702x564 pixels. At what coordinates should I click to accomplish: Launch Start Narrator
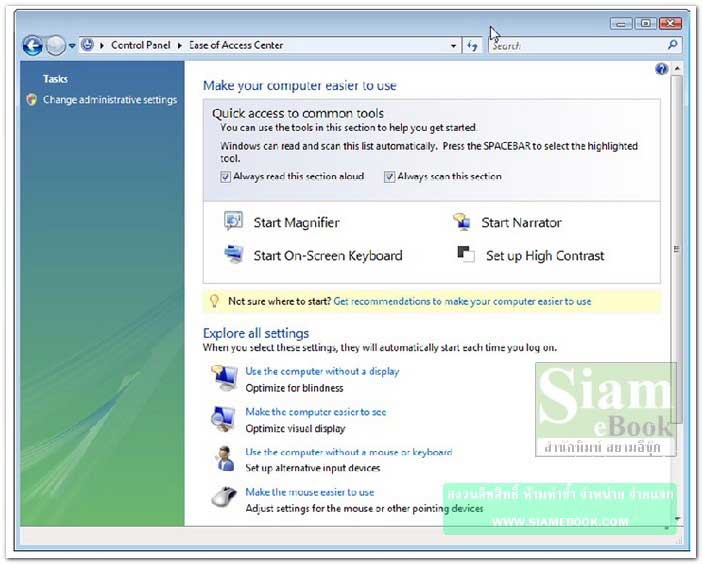pyautogui.click(x=521, y=222)
